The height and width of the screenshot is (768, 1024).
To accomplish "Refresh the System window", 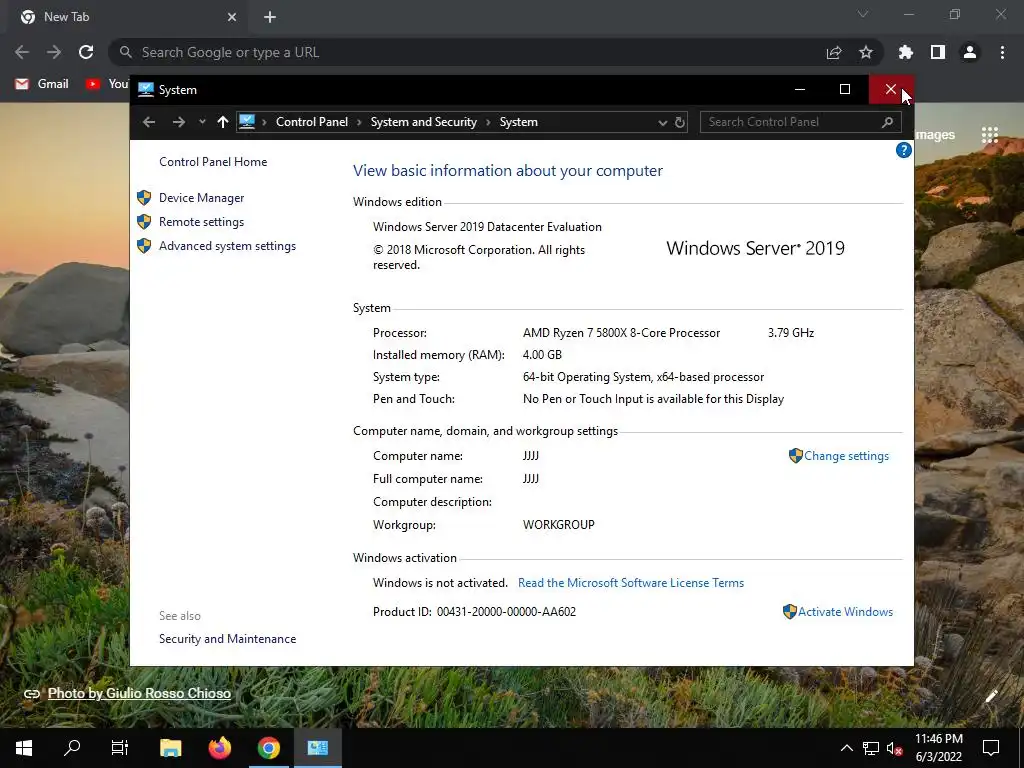I will tap(680, 122).
